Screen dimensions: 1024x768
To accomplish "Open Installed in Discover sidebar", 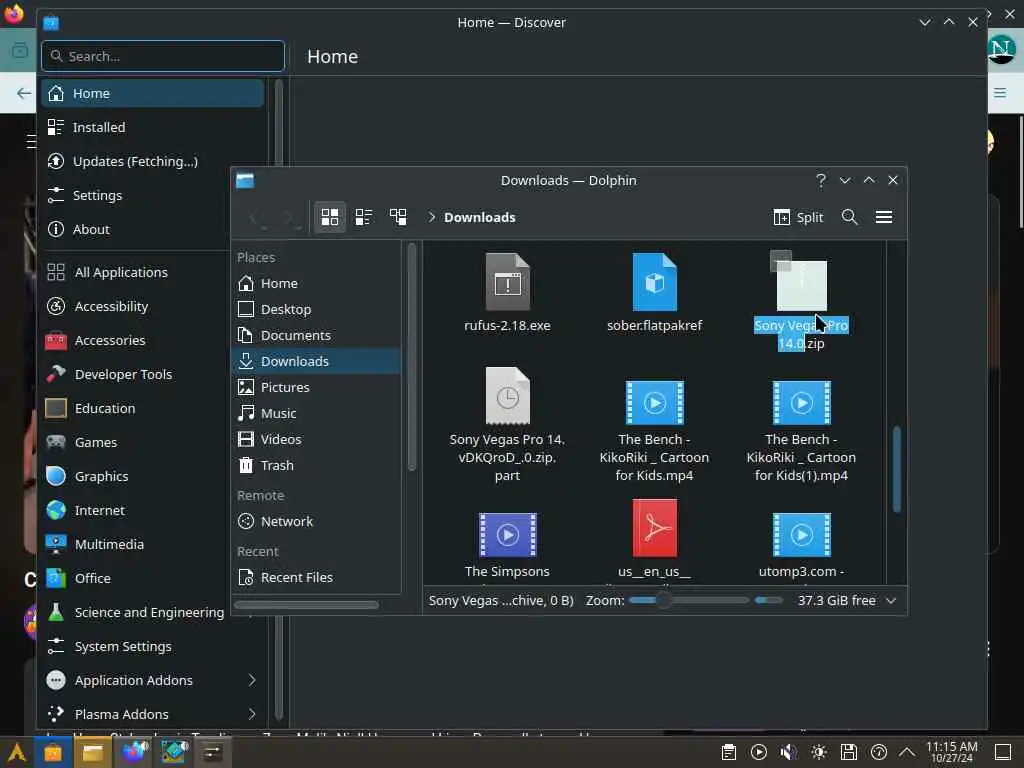I will (153, 127).
